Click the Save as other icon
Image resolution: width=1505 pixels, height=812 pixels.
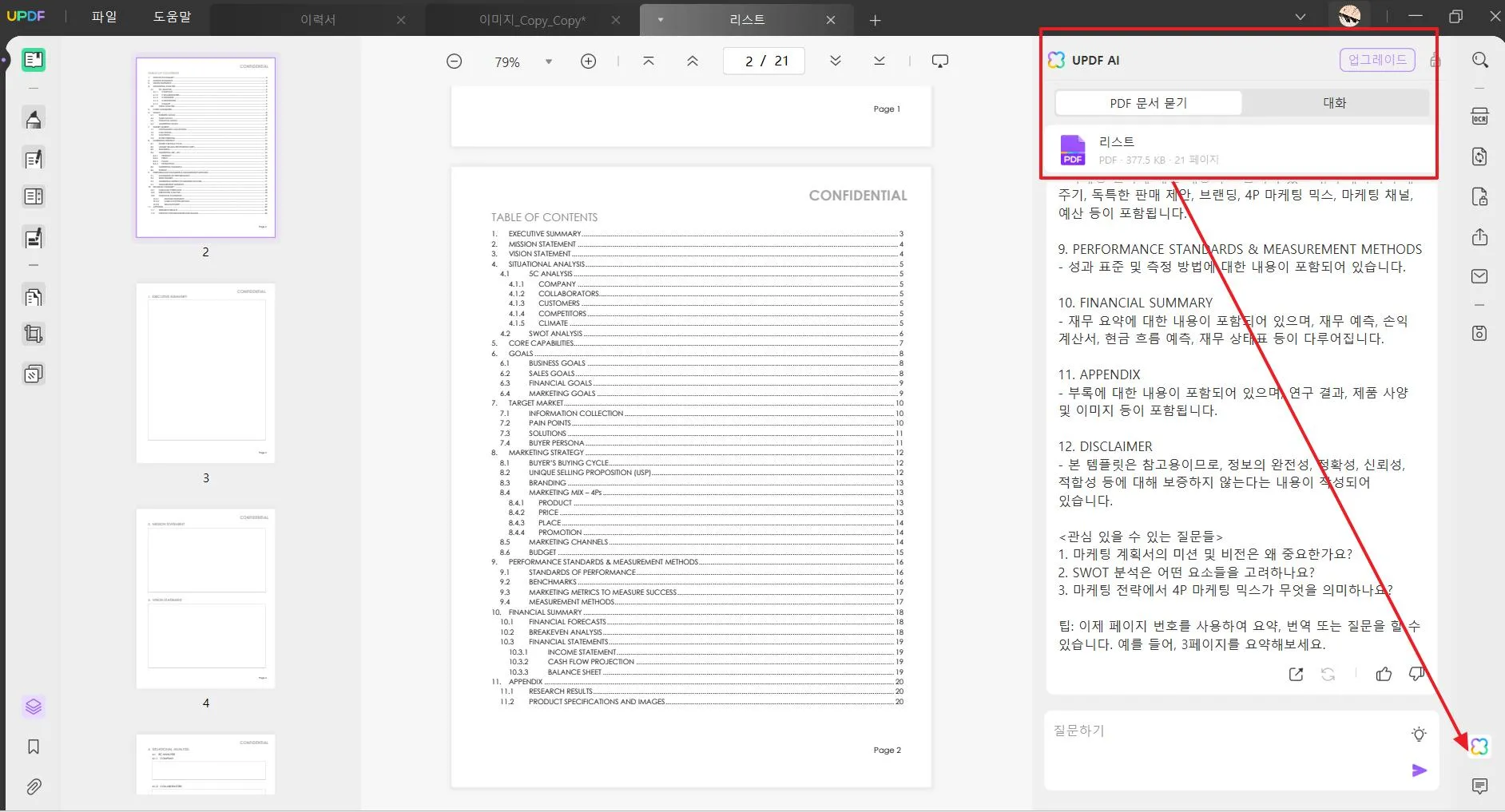coord(1479,333)
